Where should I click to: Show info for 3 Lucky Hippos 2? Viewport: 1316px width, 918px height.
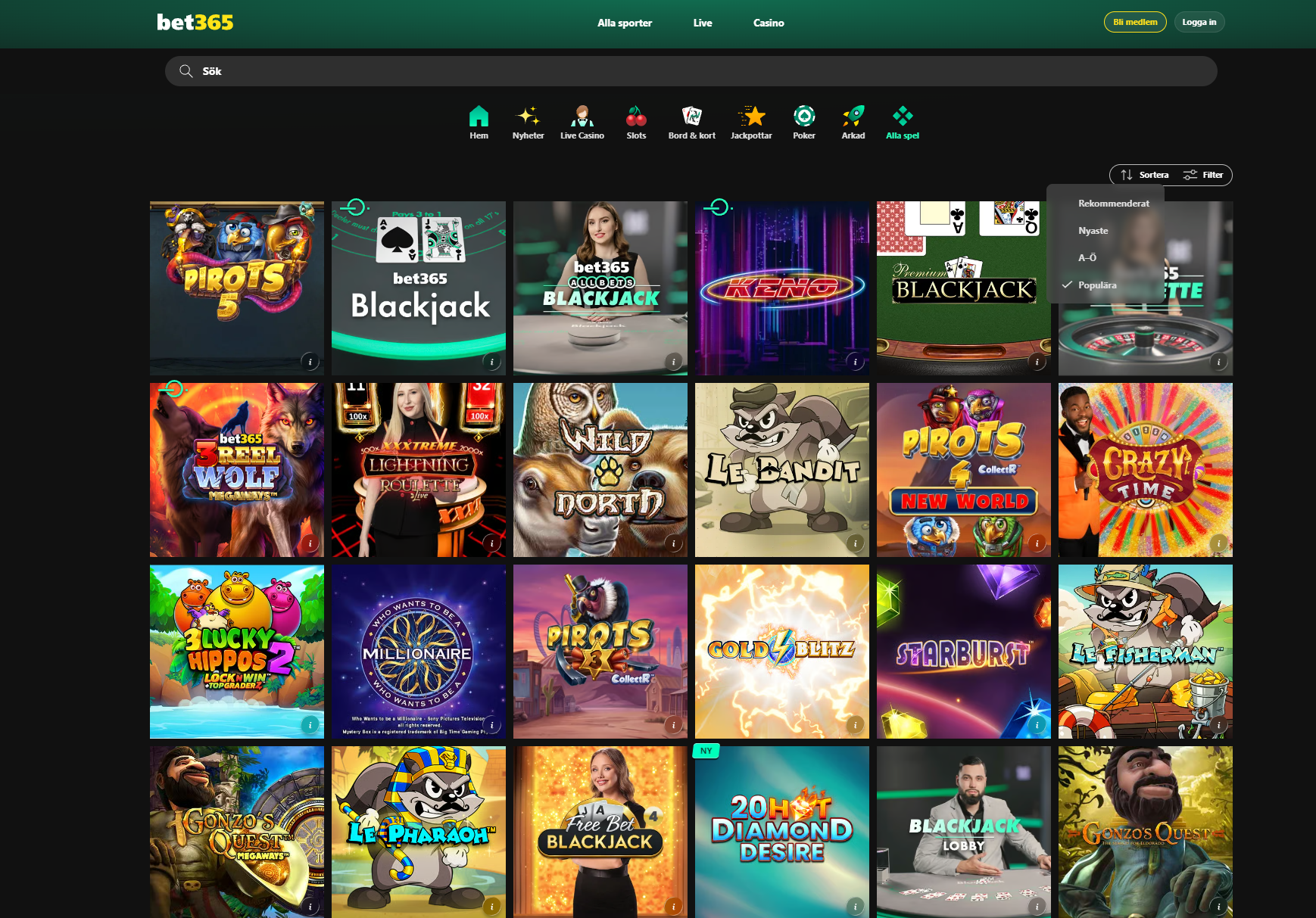click(310, 725)
